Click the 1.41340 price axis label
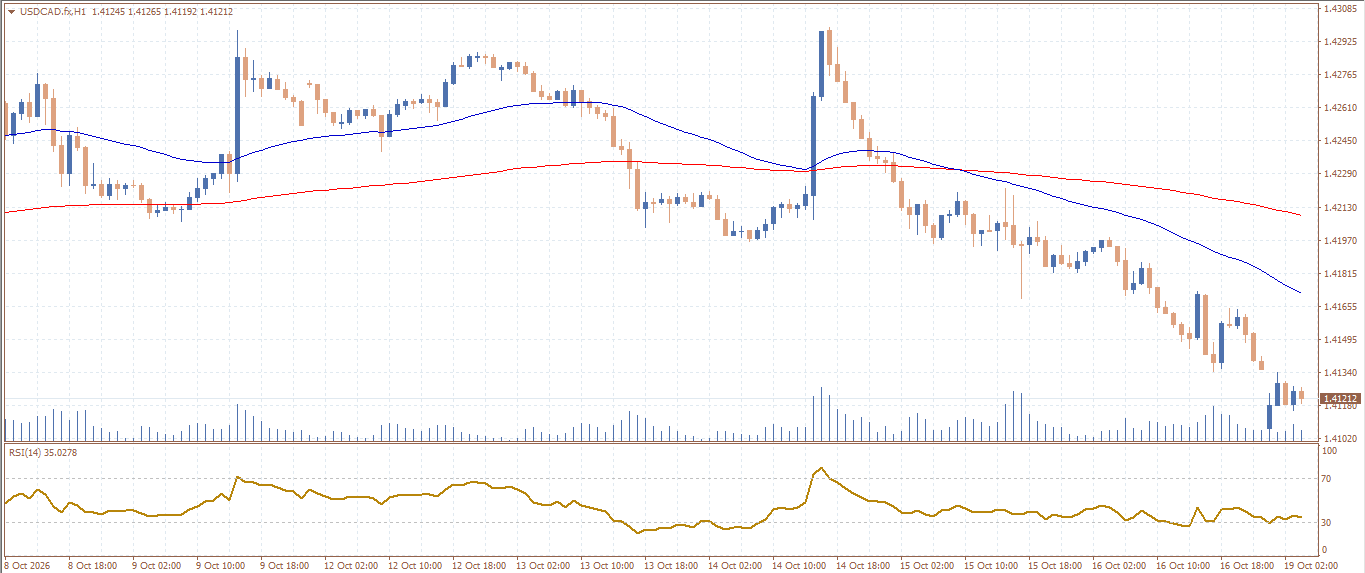Viewport: 1365px width, 573px height. click(1339, 373)
